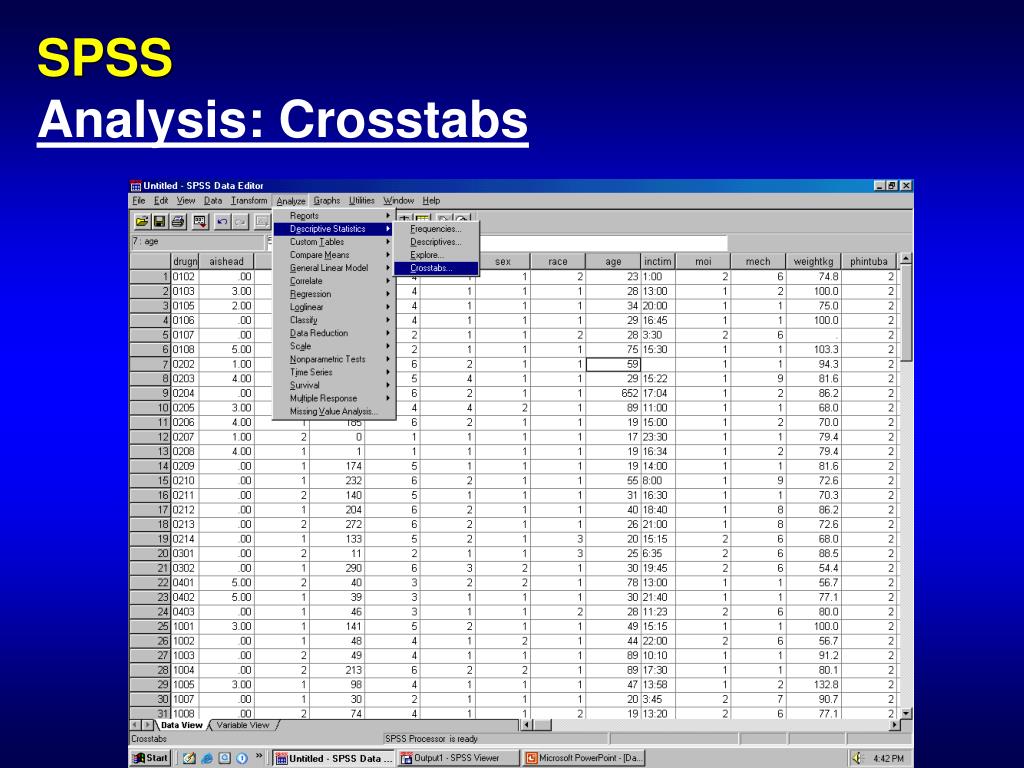Switch to the Variable View tab

(x=243, y=725)
